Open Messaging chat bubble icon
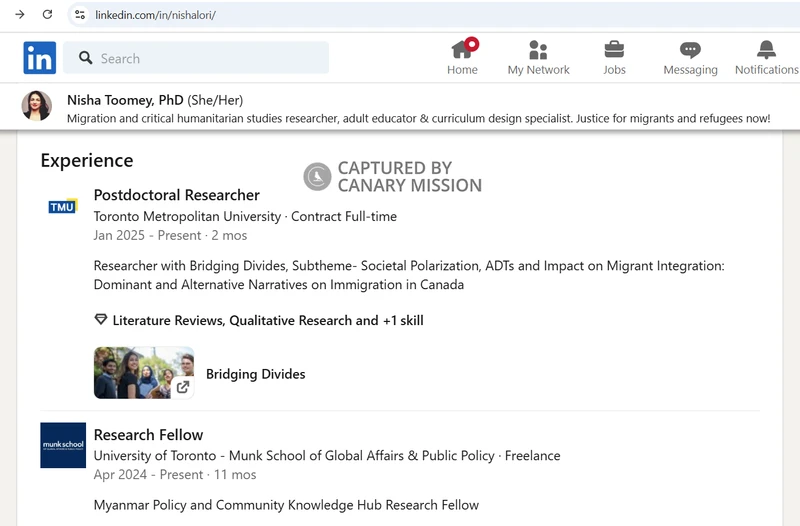This screenshot has height=526, width=800. [x=690, y=50]
